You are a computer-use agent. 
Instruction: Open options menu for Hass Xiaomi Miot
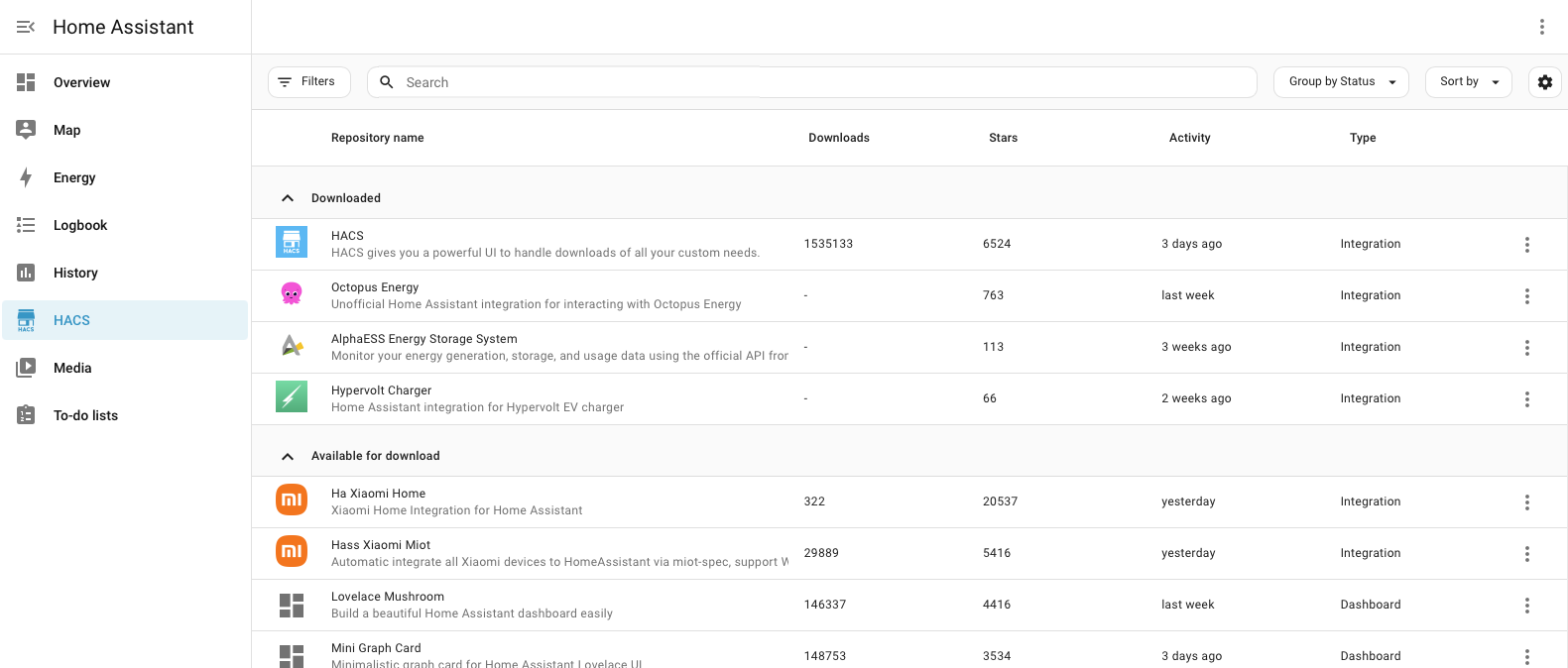pos(1527,554)
